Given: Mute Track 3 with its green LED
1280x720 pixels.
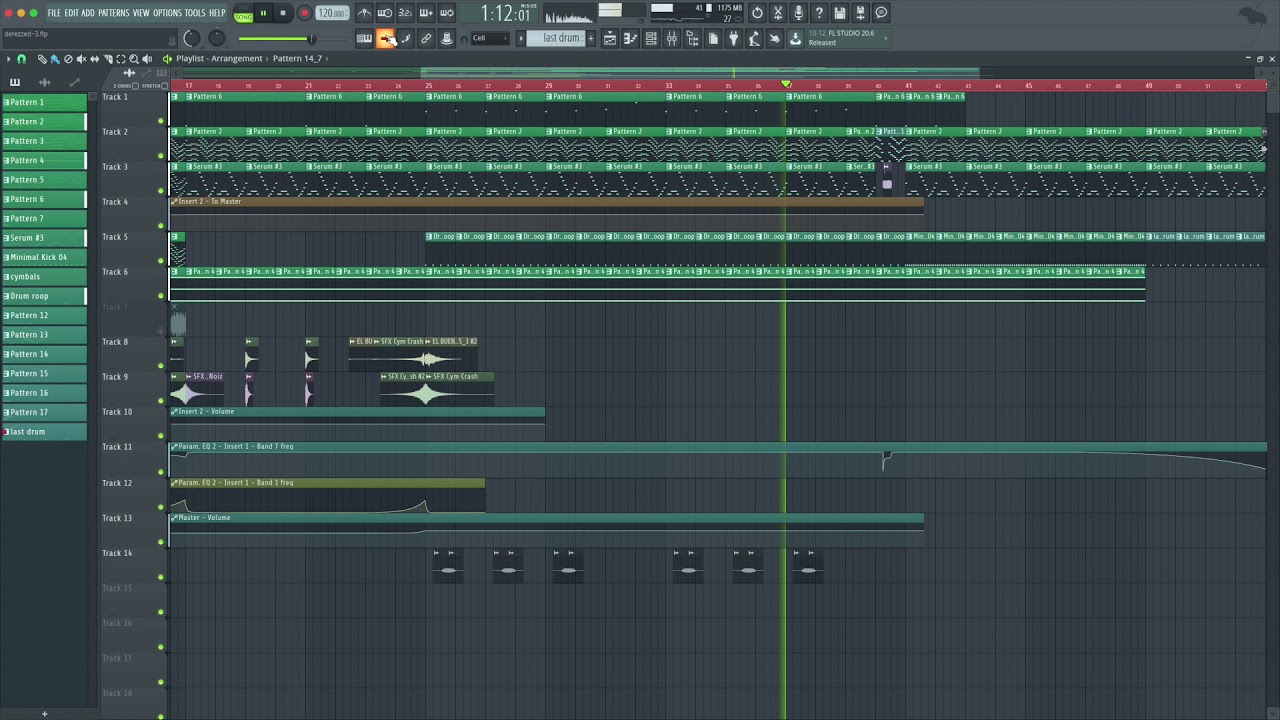Looking at the screenshot, I should 160,191.
